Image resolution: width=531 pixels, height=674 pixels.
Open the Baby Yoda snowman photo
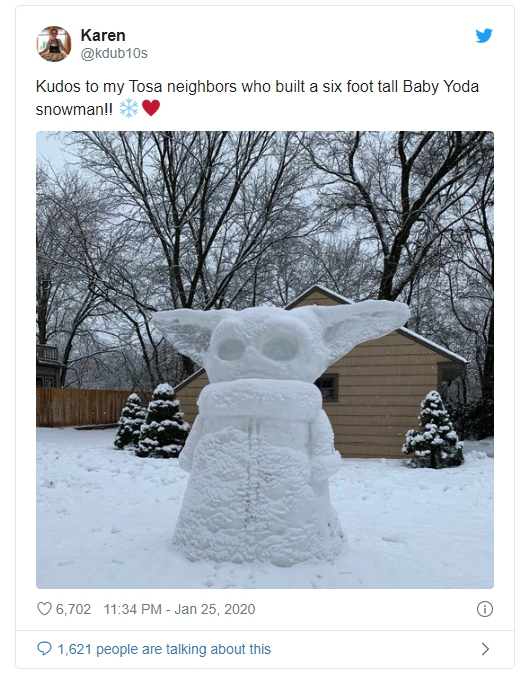pyautogui.click(x=265, y=360)
